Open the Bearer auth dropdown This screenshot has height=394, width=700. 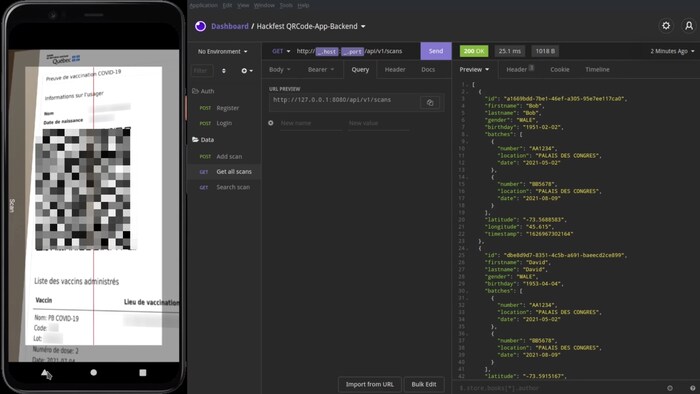click(x=321, y=70)
